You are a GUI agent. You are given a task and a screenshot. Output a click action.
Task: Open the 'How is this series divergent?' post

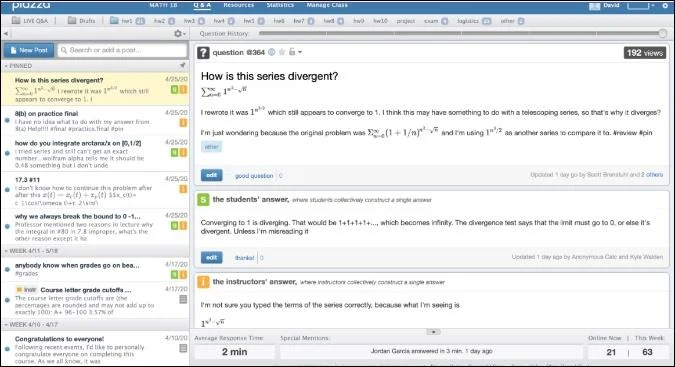(95, 89)
